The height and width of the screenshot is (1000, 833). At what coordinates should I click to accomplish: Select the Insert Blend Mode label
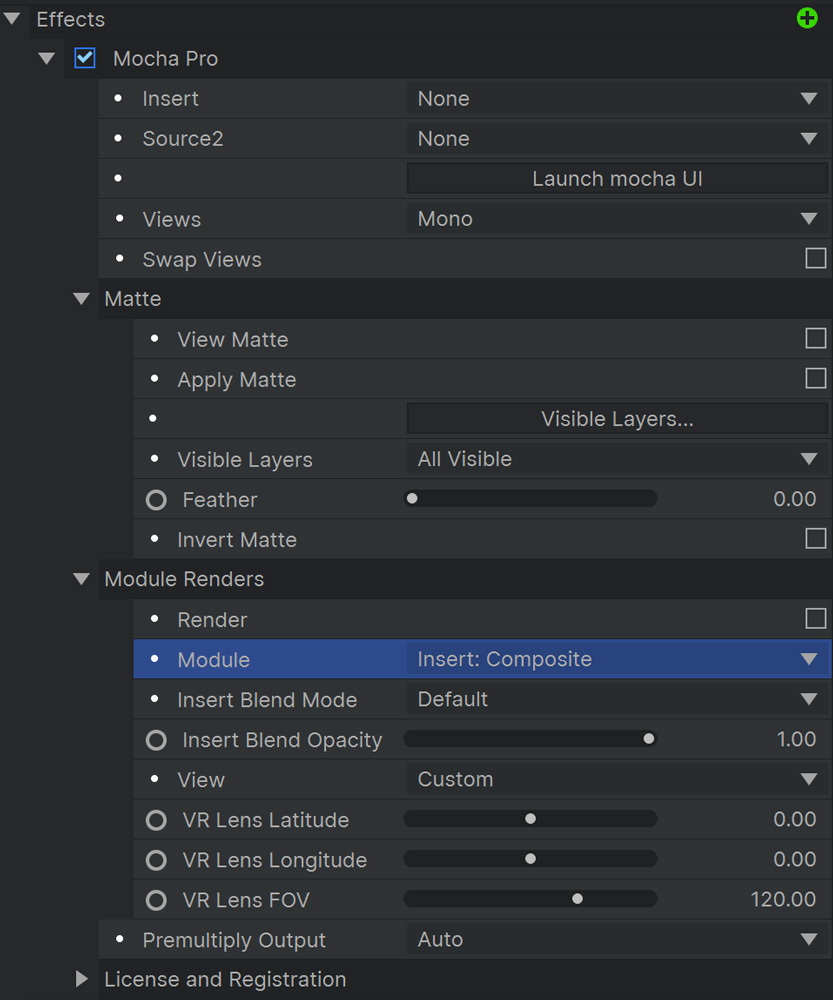[x=267, y=700]
